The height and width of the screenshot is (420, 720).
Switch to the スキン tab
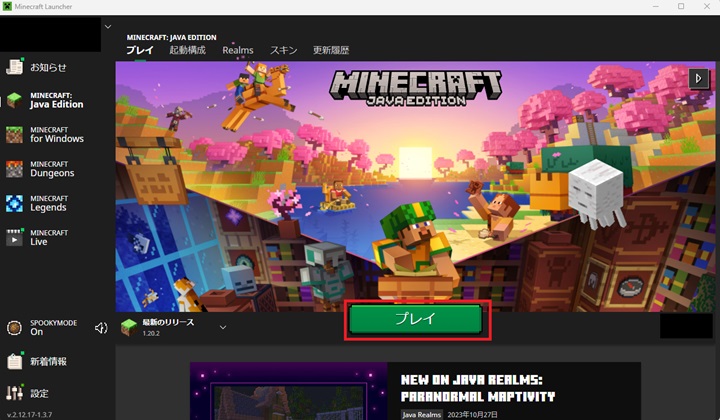[x=283, y=50]
